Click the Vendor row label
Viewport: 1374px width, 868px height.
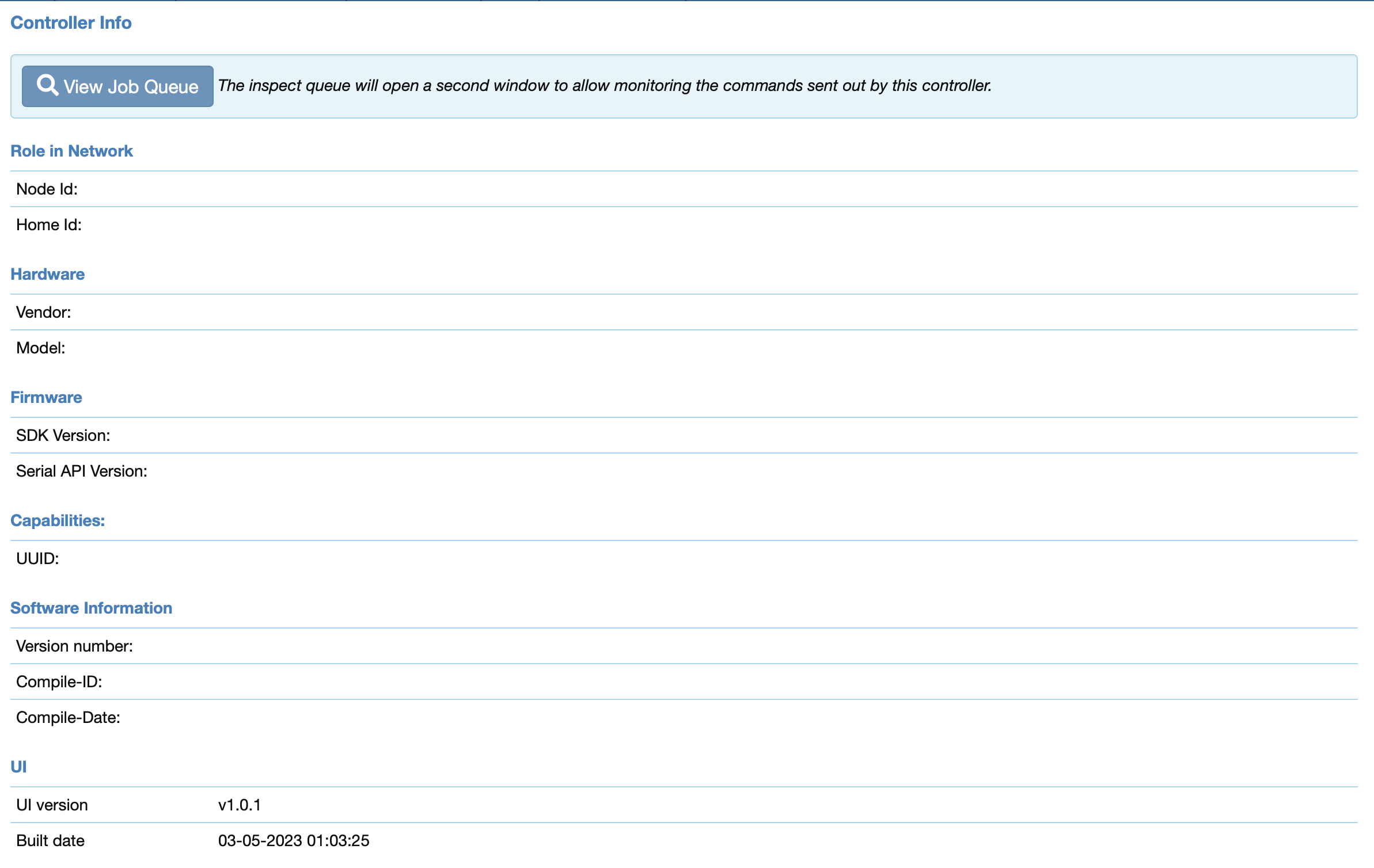click(44, 312)
